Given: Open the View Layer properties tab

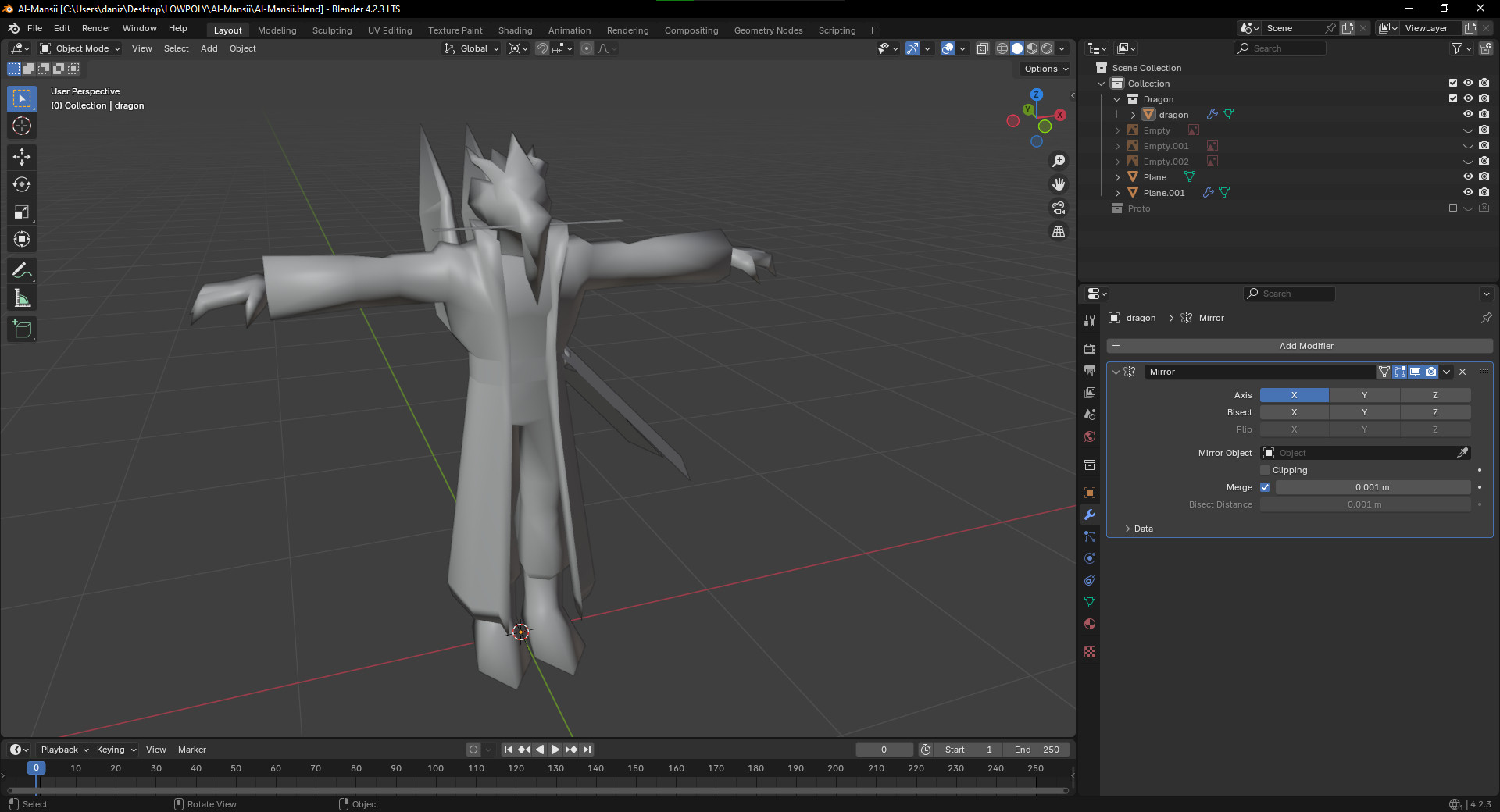Looking at the screenshot, I should pyautogui.click(x=1090, y=393).
